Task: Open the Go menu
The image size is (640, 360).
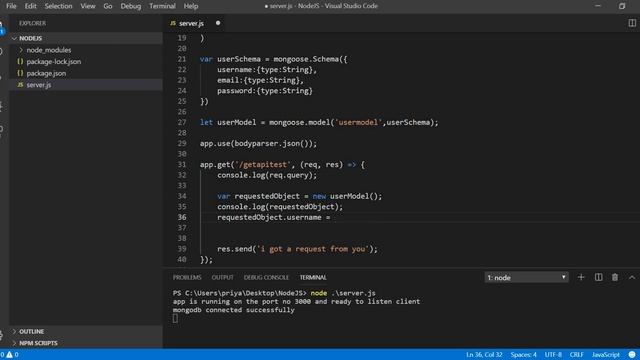Action: tap(108, 6)
